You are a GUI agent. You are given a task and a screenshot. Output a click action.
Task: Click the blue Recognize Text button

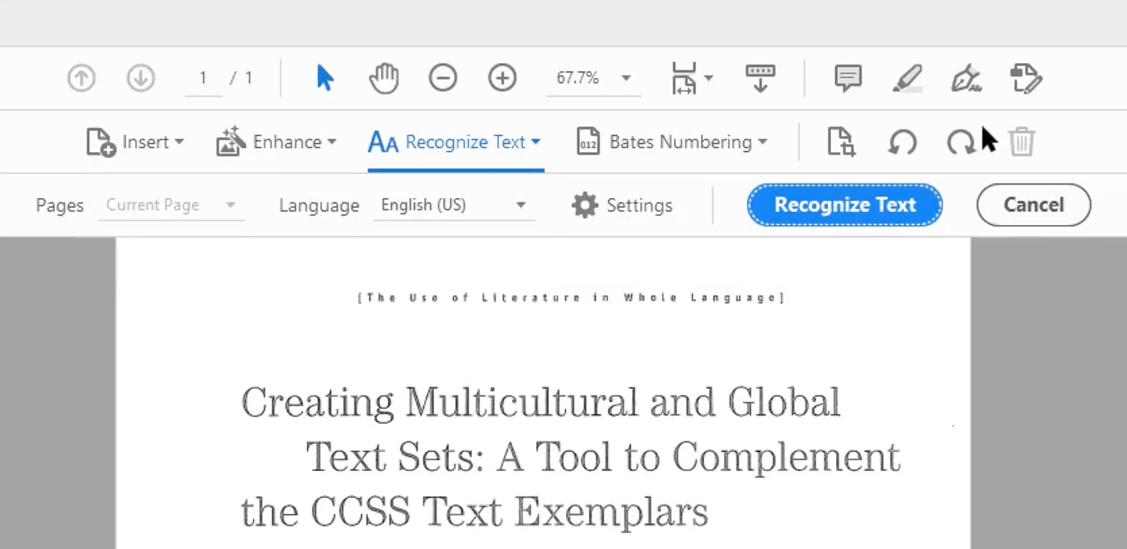[x=844, y=205]
